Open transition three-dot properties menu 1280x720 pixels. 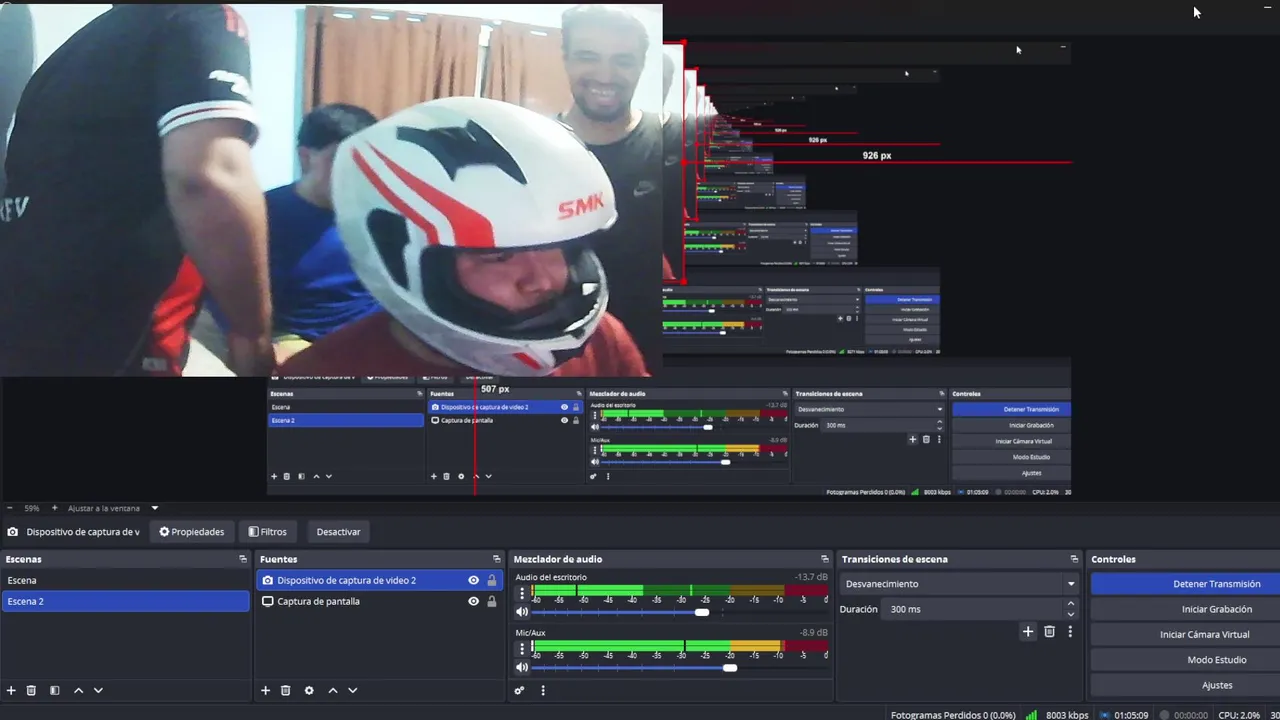tap(1070, 631)
